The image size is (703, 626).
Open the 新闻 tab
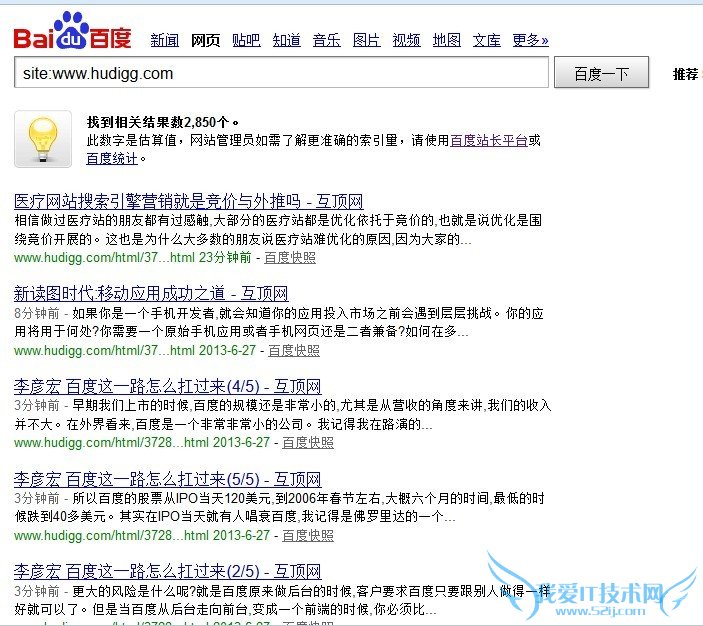tap(165, 40)
